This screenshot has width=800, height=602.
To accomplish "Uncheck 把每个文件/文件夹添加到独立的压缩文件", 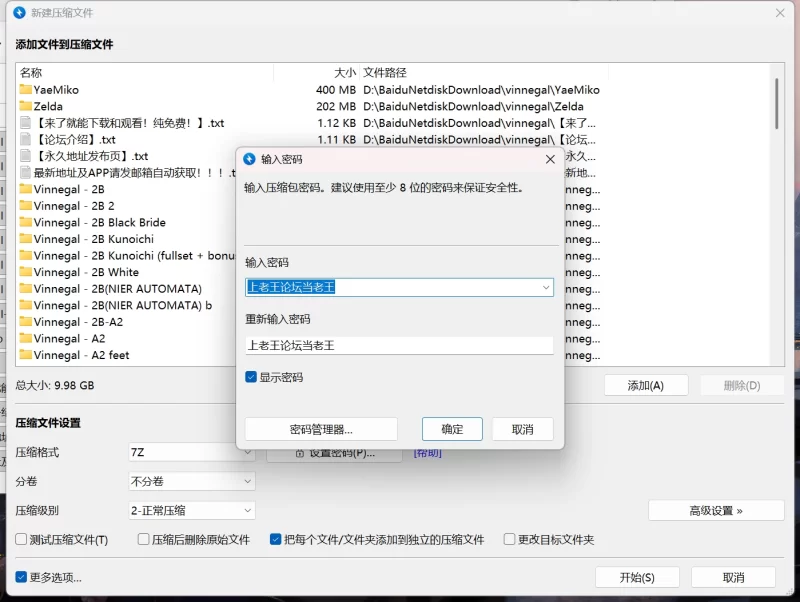I will point(276,539).
